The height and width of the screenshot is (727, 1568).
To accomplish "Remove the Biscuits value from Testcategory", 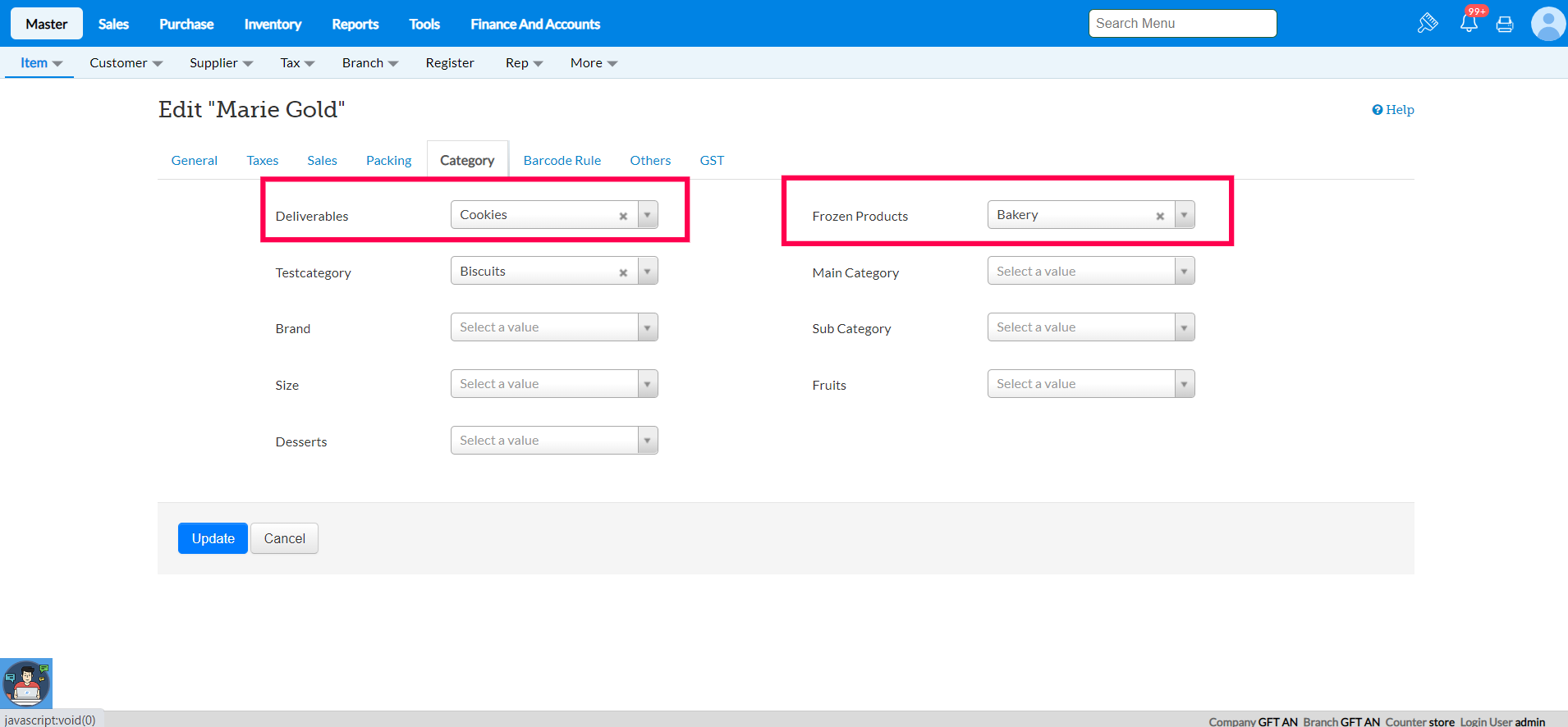I will click(x=623, y=272).
